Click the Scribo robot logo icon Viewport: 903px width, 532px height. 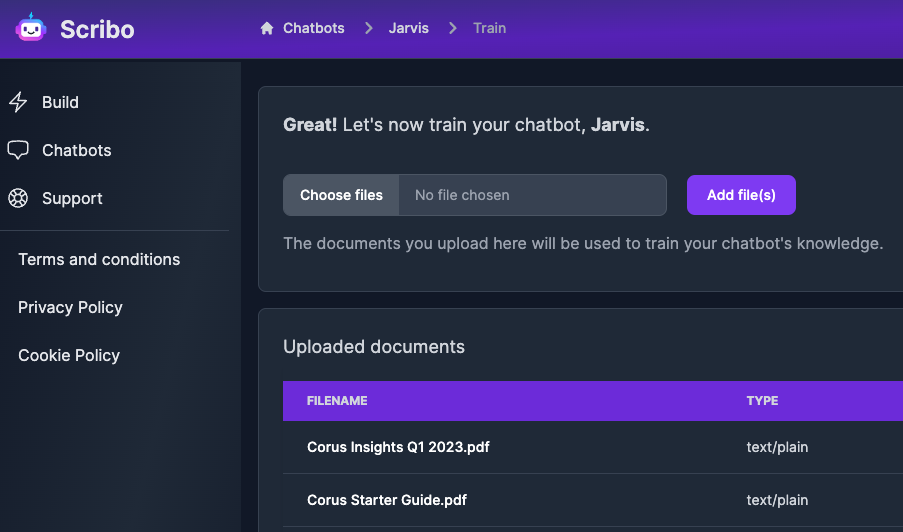click(x=31, y=28)
